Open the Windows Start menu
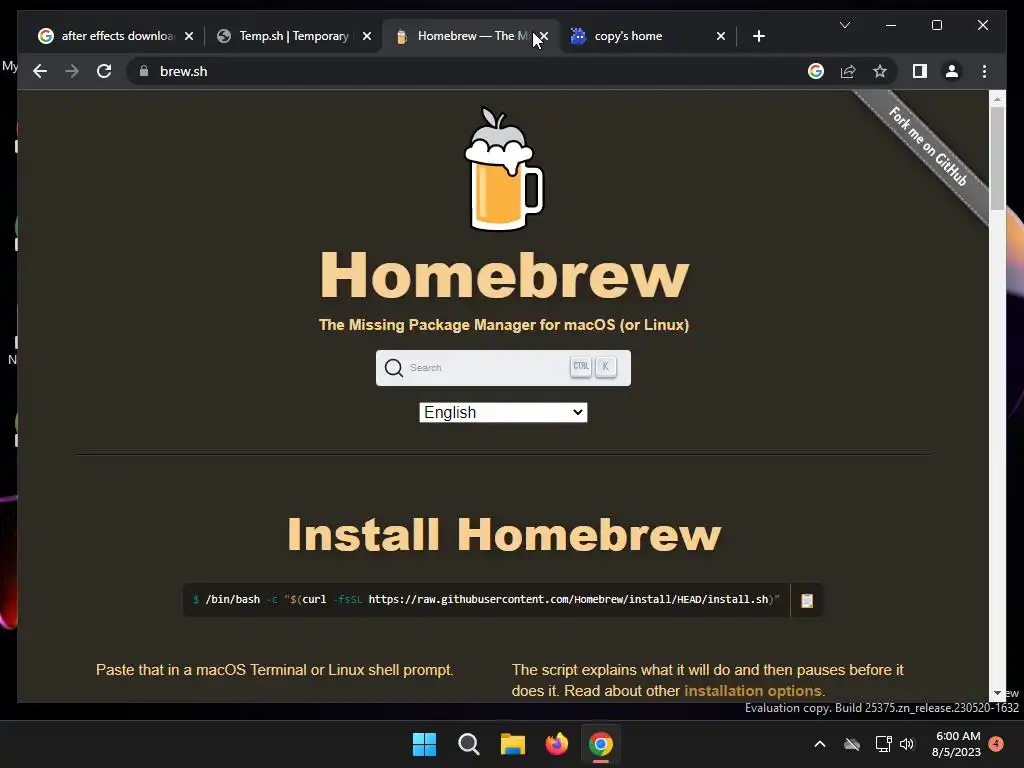This screenshot has width=1024, height=768. [x=424, y=744]
